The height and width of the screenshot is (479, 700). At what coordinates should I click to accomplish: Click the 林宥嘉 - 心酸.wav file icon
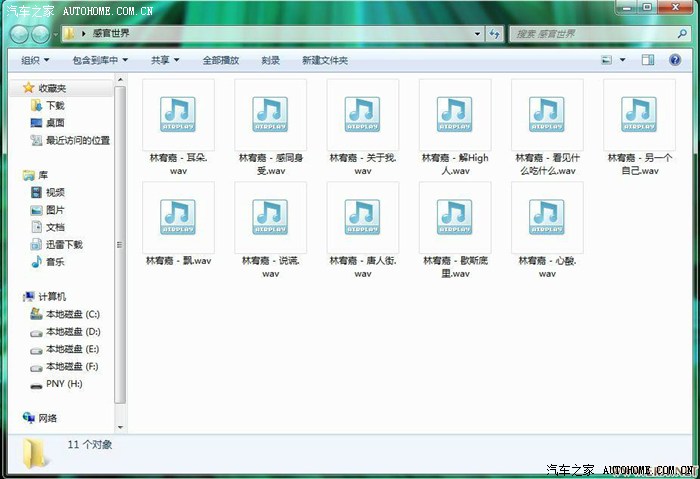[x=546, y=217]
